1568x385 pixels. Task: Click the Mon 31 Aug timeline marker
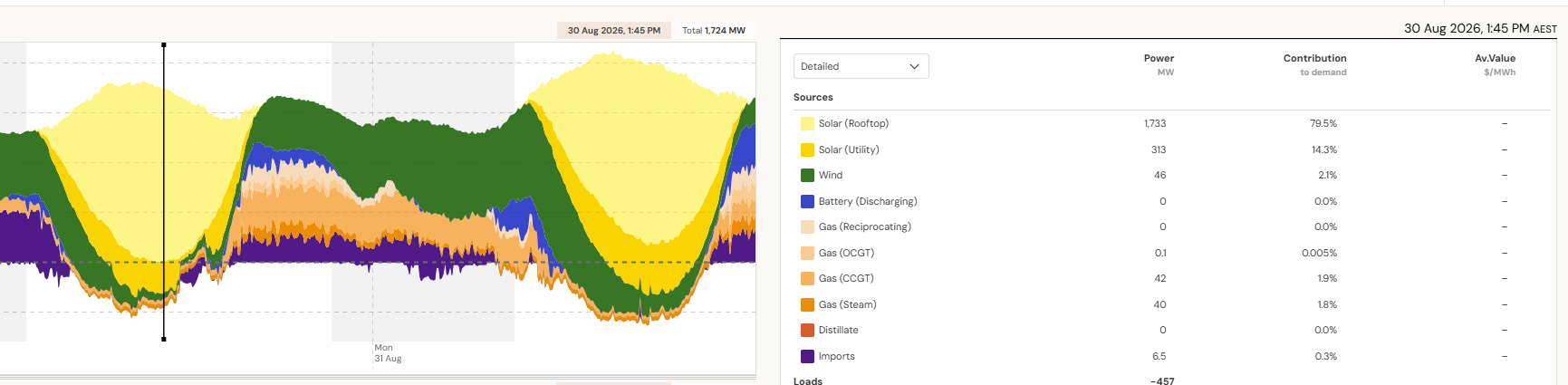388,353
